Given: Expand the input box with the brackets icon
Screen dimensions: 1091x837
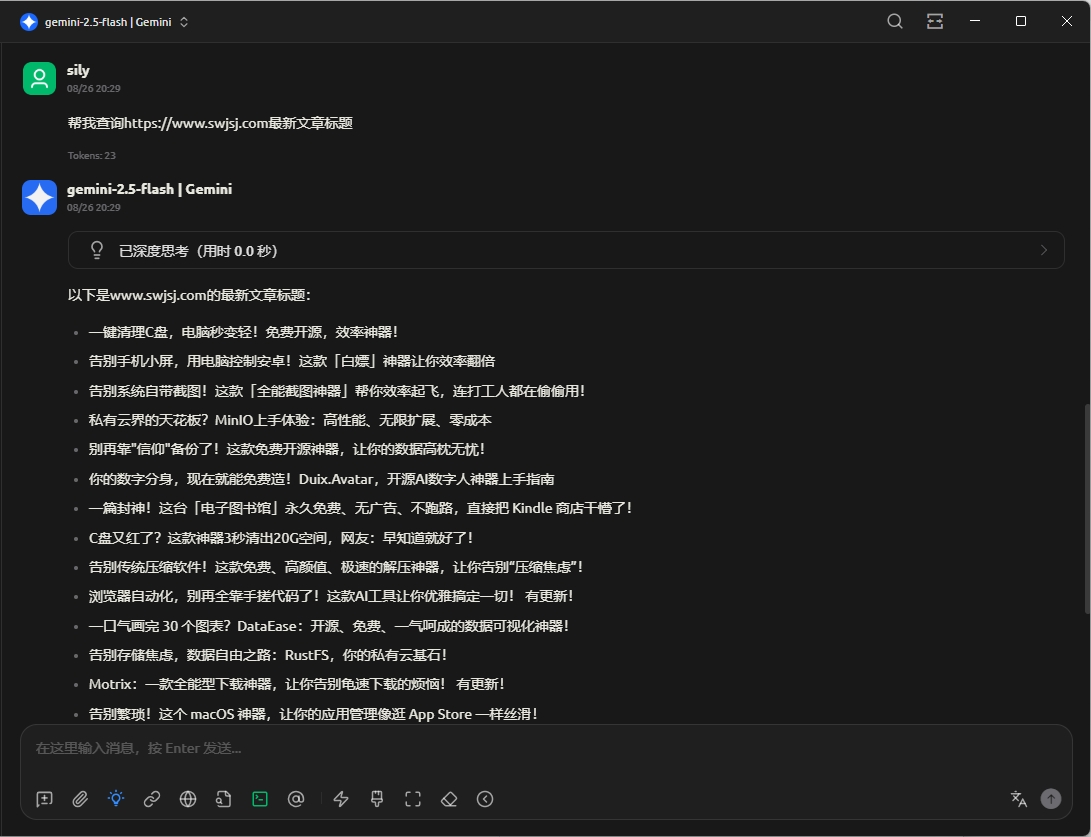Looking at the screenshot, I should [413, 799].
